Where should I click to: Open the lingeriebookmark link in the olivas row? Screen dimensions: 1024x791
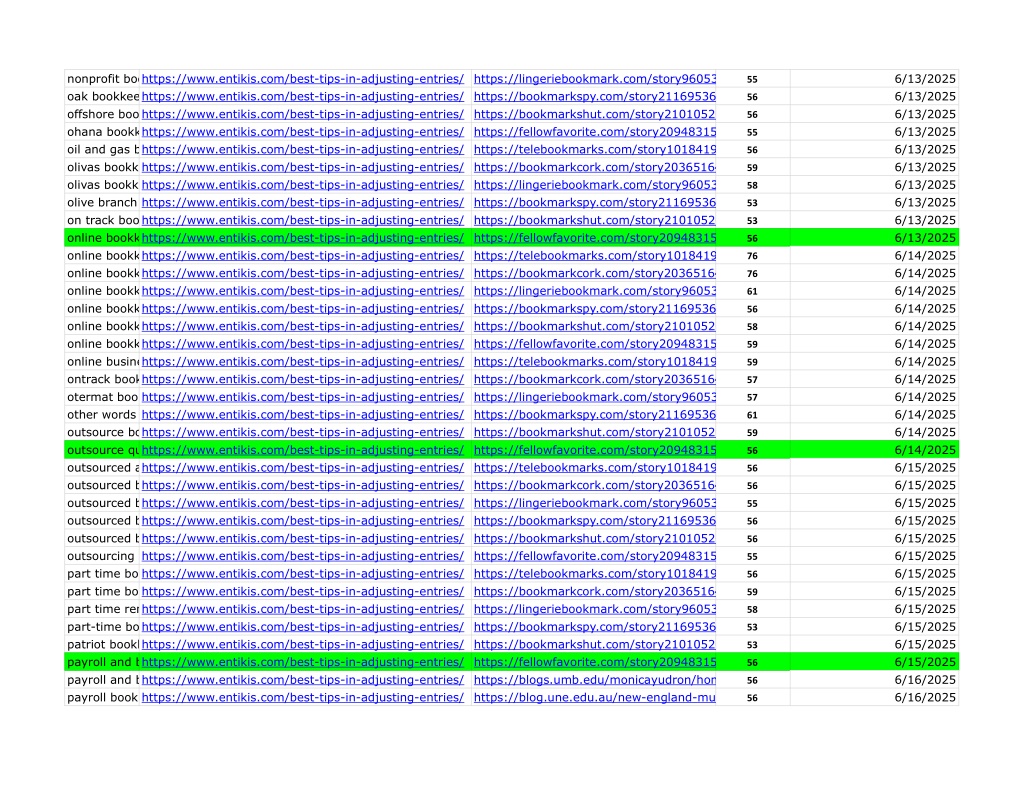[594, 185]
